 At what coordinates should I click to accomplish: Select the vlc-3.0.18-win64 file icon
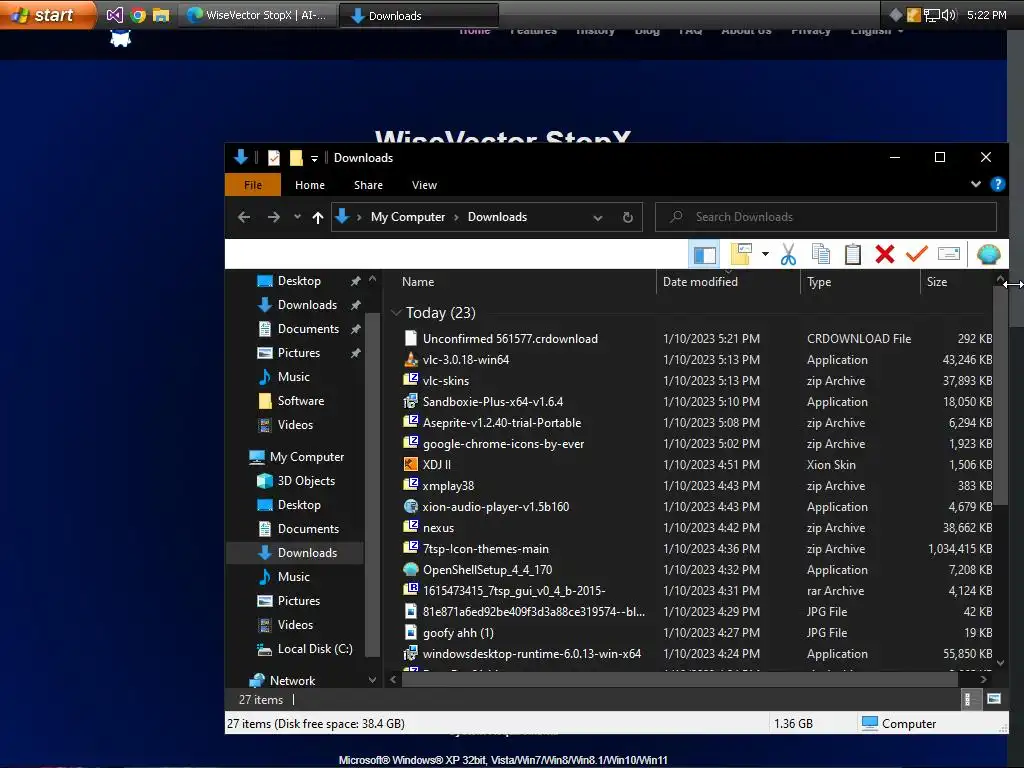click(410, 359)
